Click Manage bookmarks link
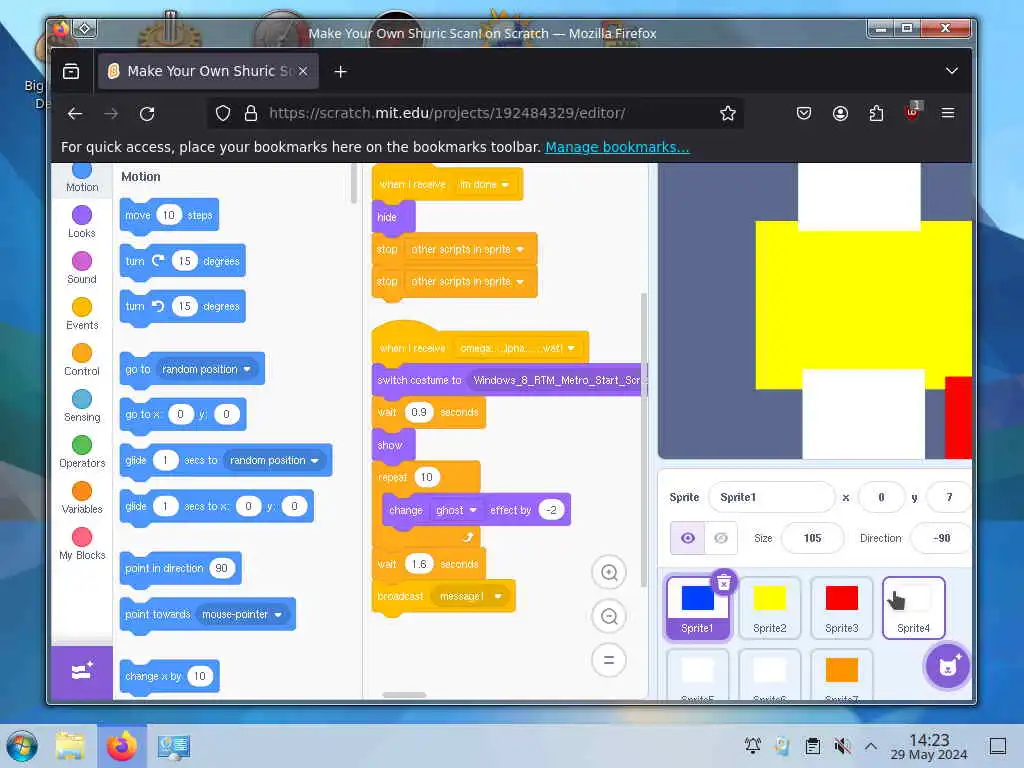The image size is (1024, 768). click(617, 147)
